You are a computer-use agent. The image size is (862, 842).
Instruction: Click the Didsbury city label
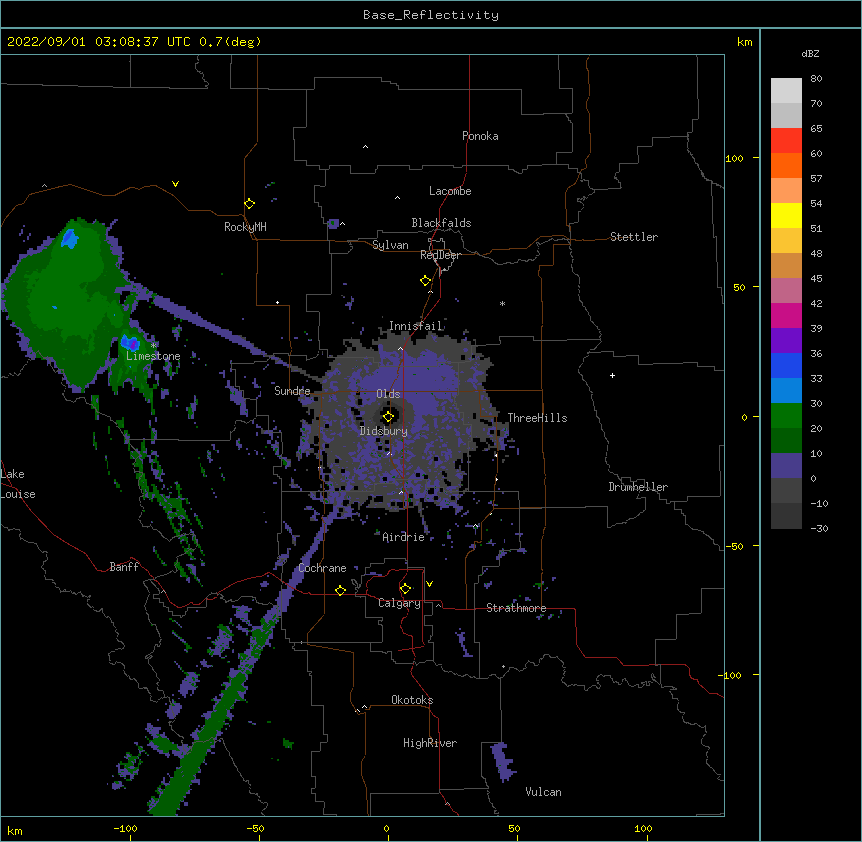[x=383, y=431]
